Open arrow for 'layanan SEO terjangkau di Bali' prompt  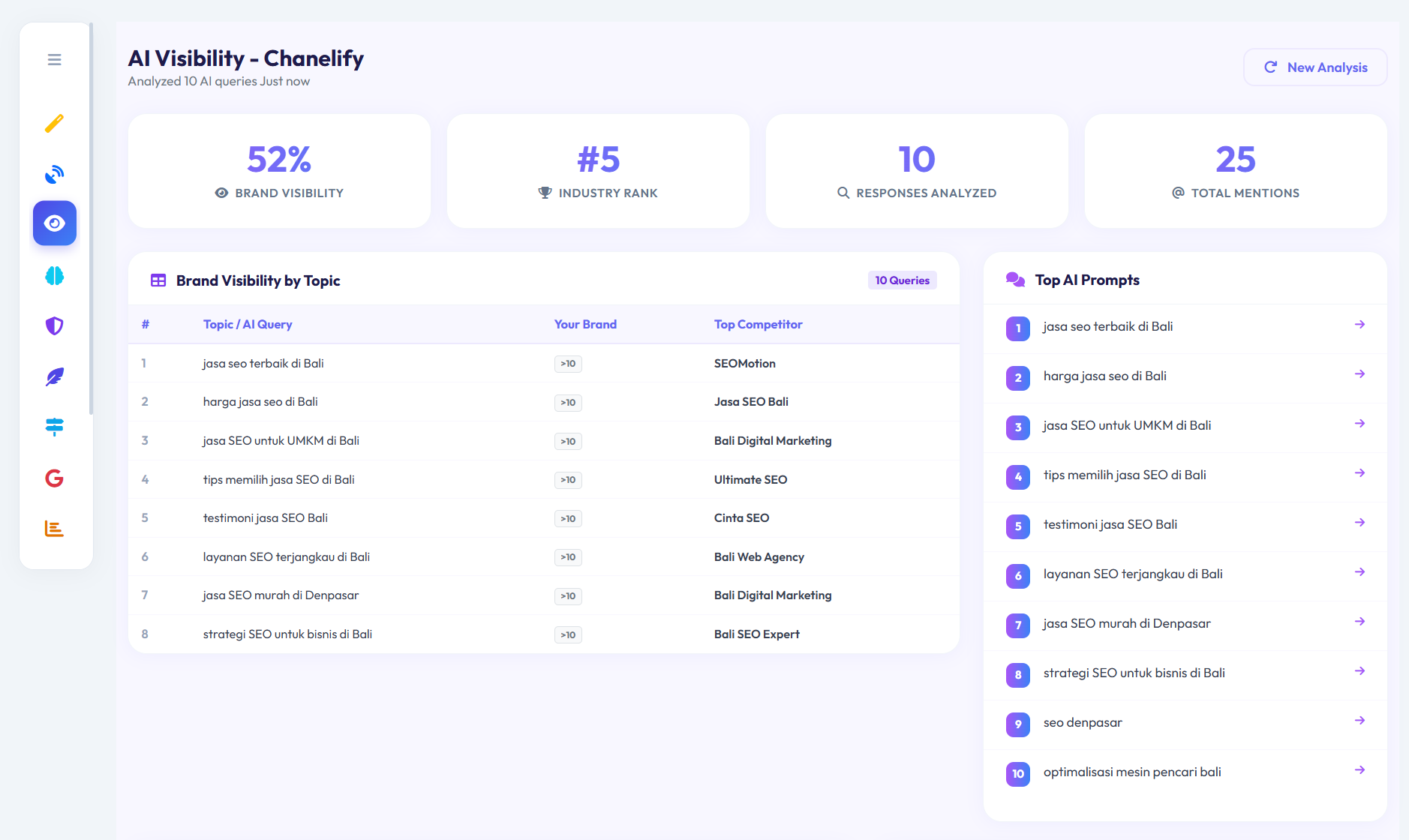(x=1359, y=572)
